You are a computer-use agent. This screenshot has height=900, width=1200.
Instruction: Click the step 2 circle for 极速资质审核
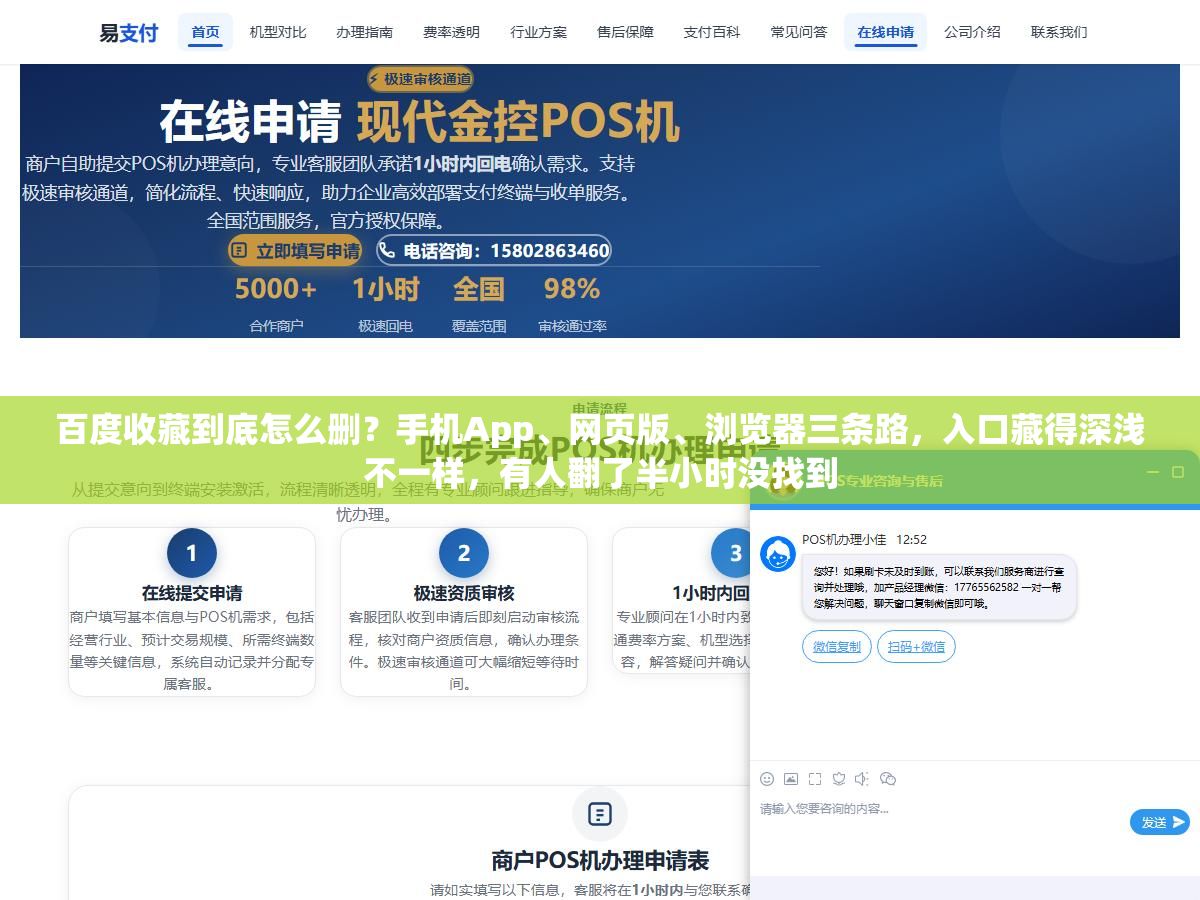click(x=464, y=553)
